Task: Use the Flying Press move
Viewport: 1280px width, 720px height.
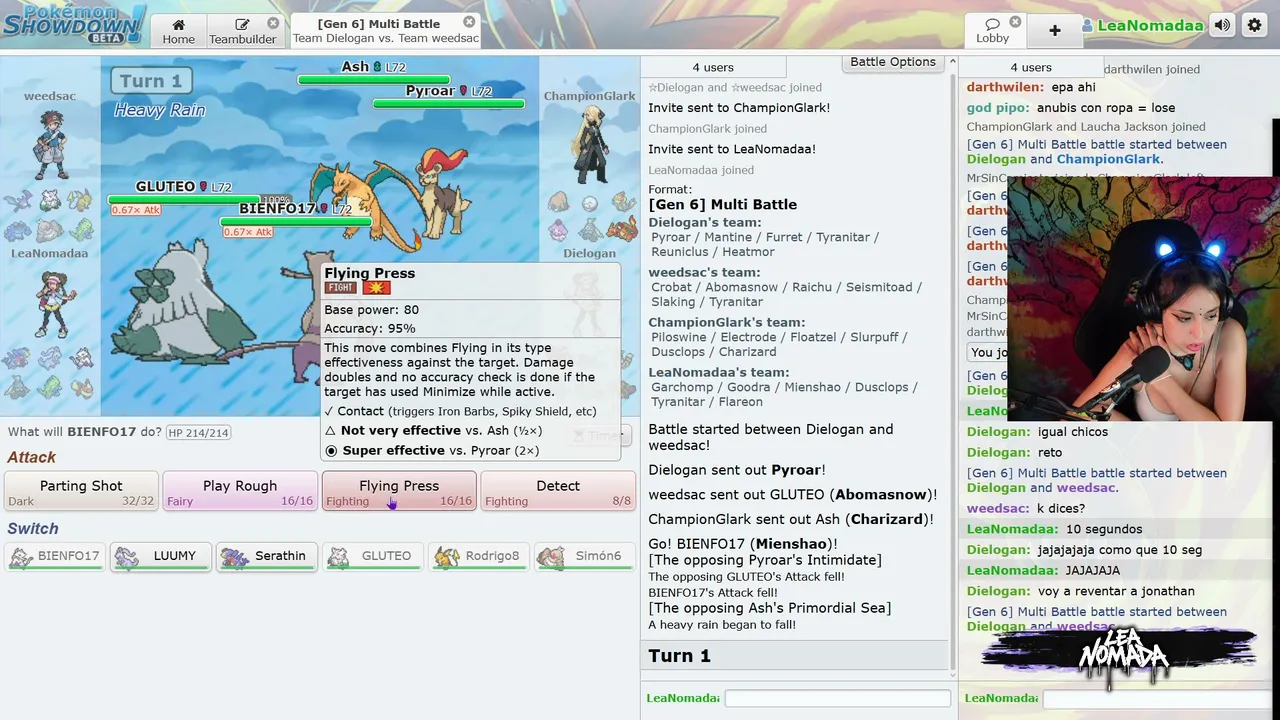Action: 399,491
